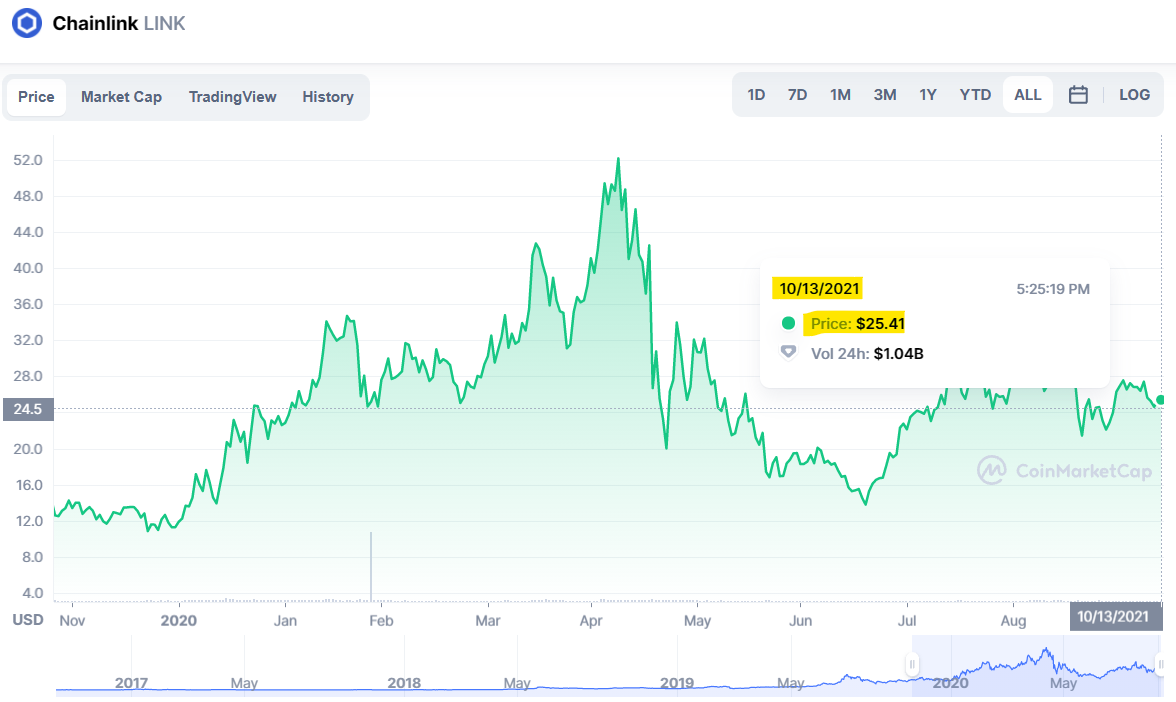Click the Jul x-axis label
The height and width of the screenshot is (702, 1176).
pyautogui.click(x=907, y=620)
